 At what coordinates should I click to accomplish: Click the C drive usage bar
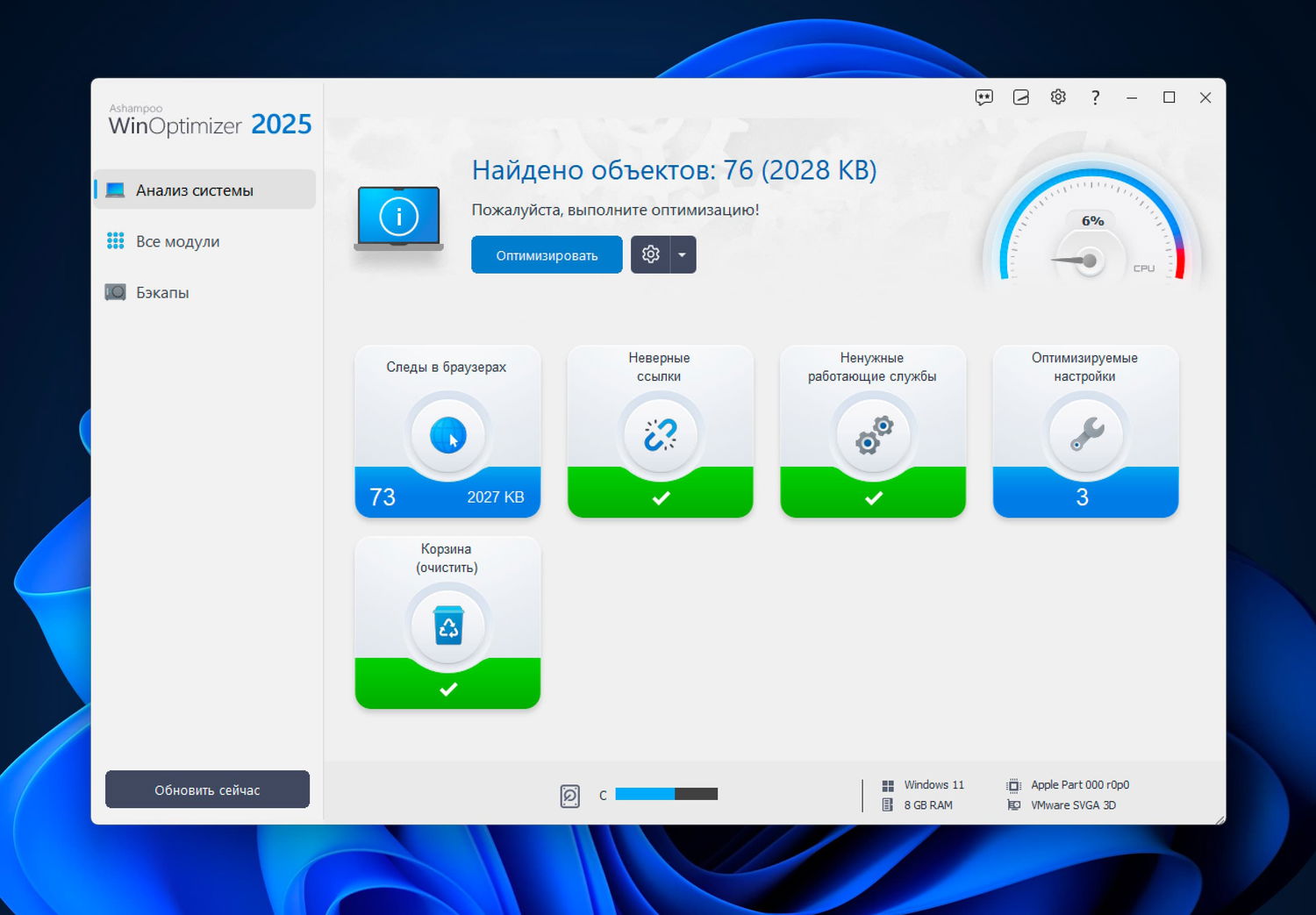coord(666,795)
